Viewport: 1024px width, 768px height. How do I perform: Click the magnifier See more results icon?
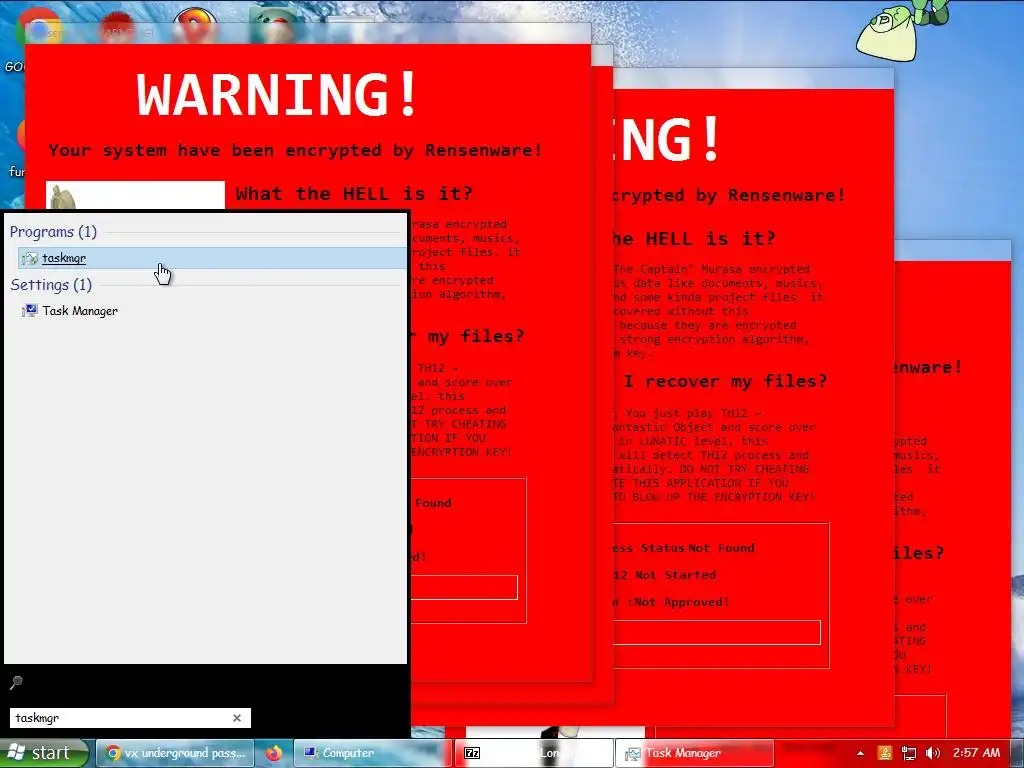point(16,682)
